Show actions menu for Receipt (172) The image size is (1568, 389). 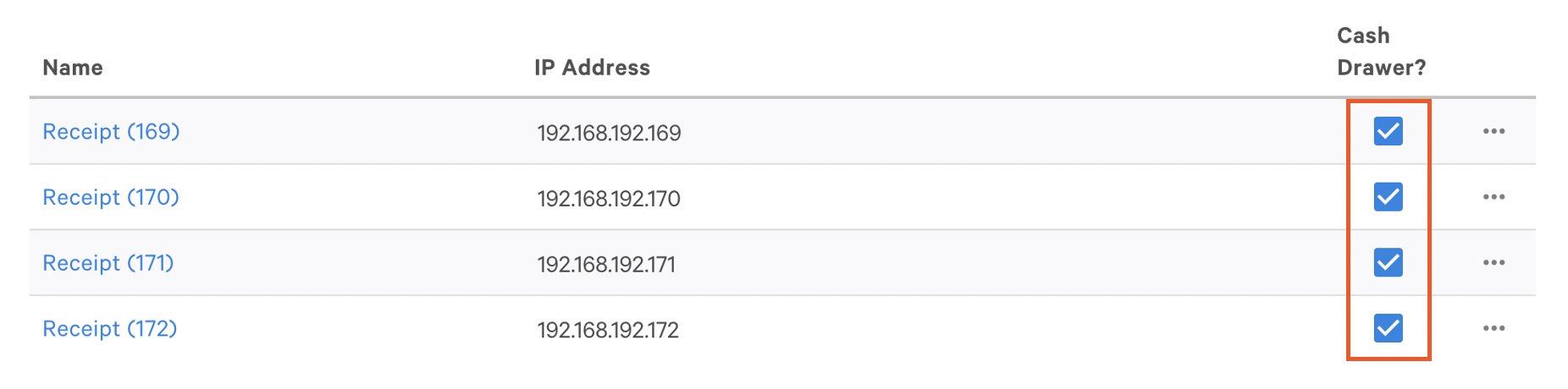coord(1493,328)
